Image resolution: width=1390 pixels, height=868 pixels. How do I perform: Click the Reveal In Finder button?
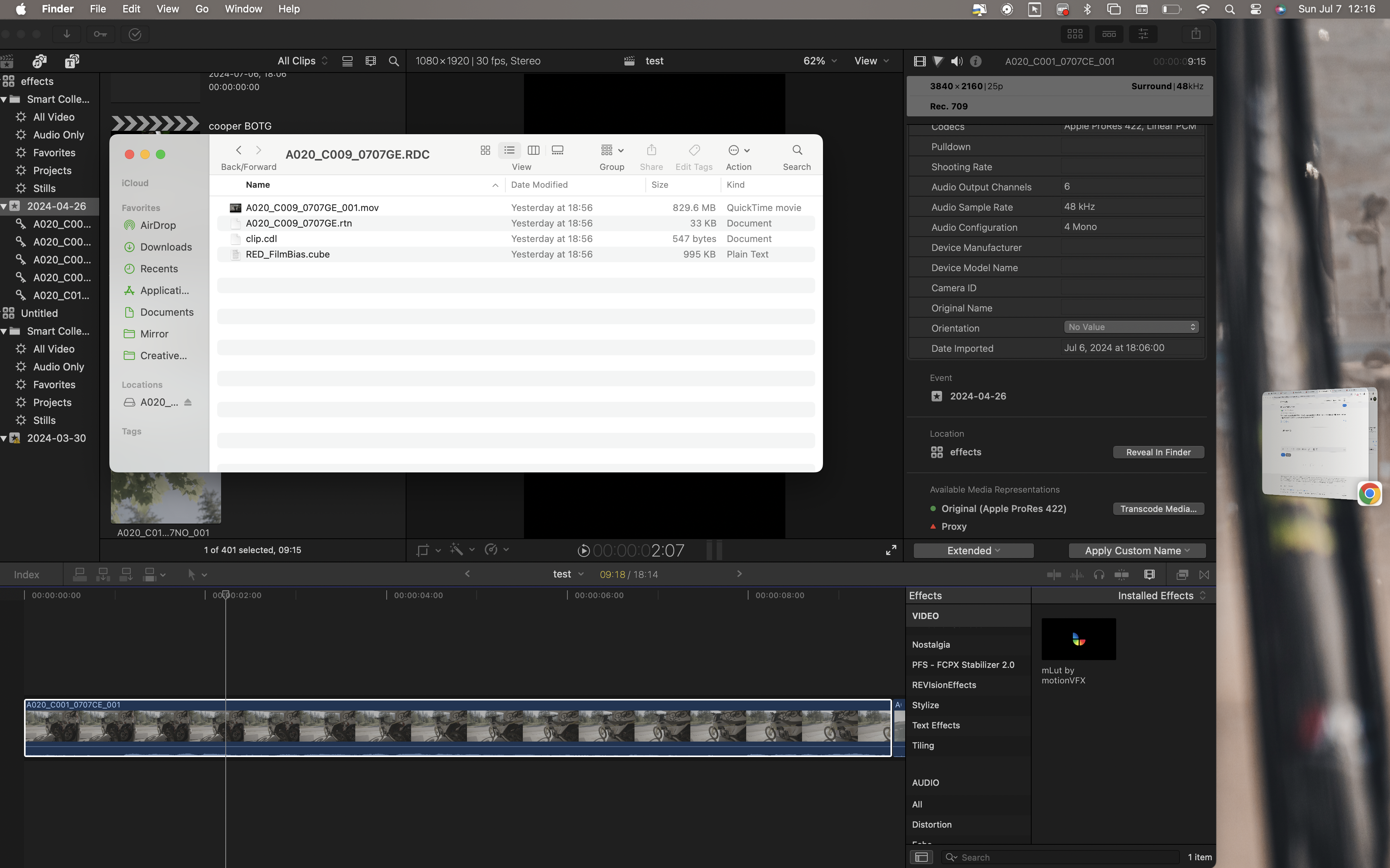(1158, 452)
